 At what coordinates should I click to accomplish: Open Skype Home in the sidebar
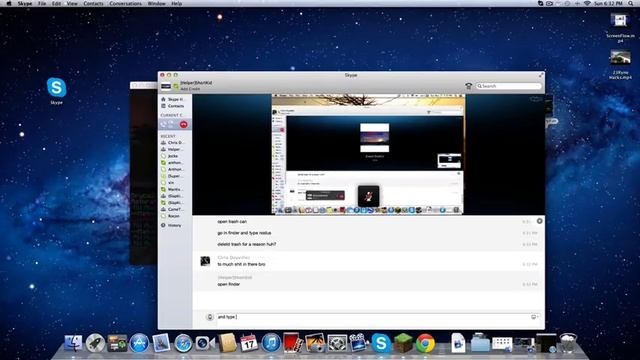(173, 99)
